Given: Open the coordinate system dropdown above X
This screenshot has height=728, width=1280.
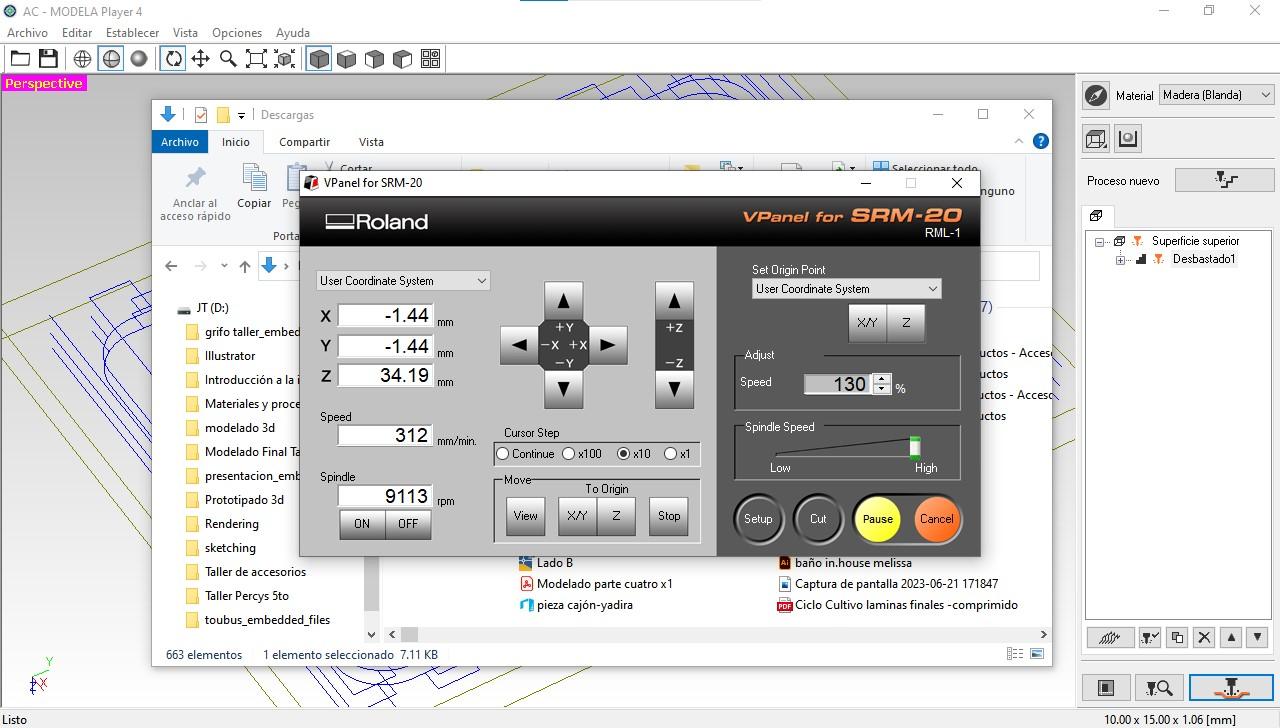Looking at the screenshot, I should tap(403, 281).
